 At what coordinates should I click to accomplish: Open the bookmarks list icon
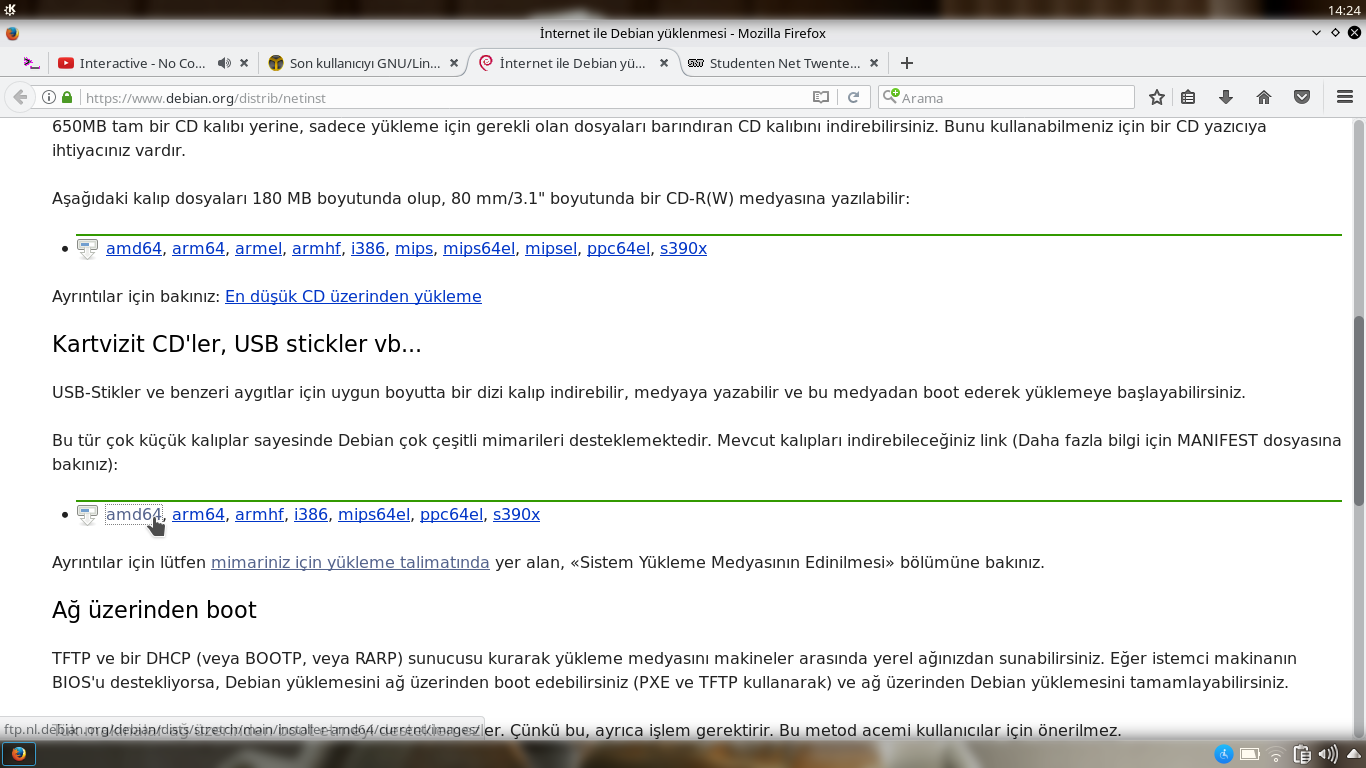[x=1188, y=97]
